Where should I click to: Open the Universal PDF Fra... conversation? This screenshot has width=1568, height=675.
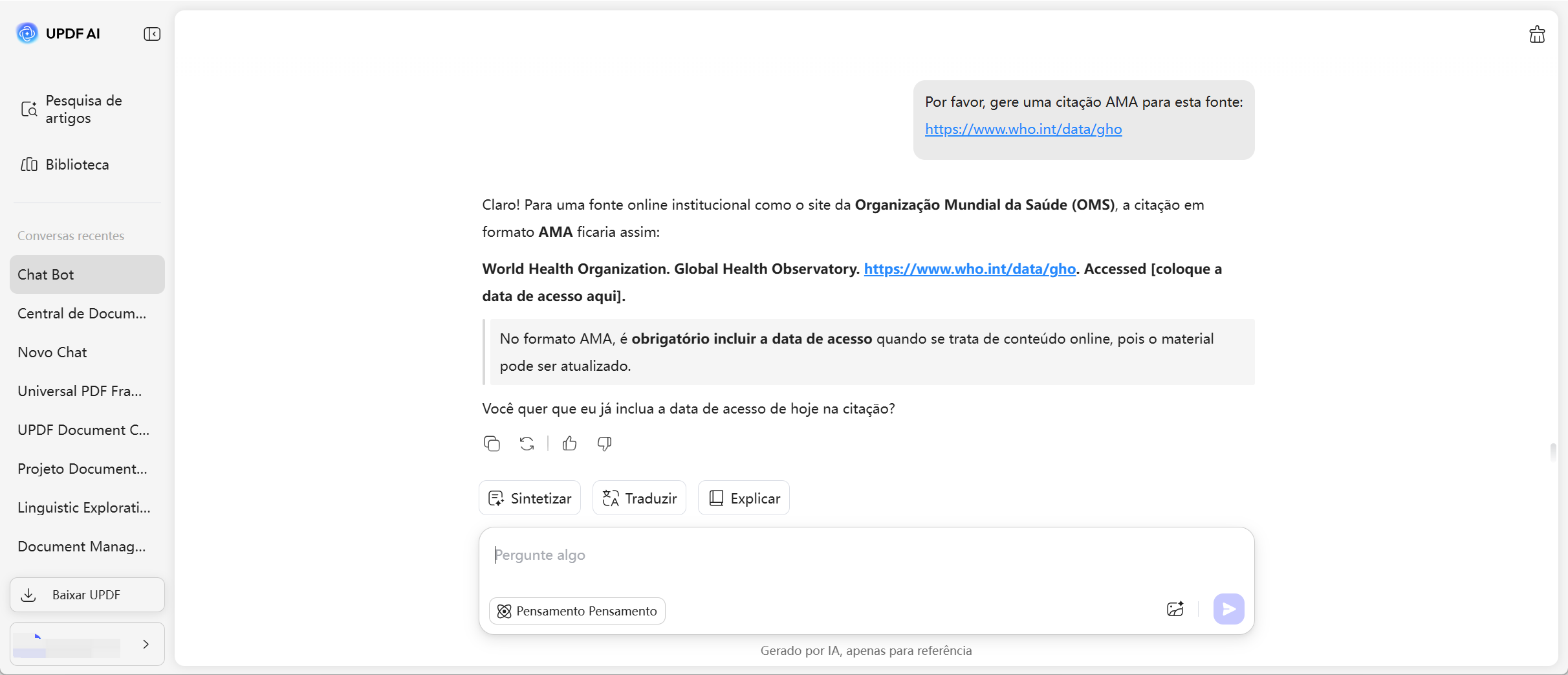click(87, 391)
